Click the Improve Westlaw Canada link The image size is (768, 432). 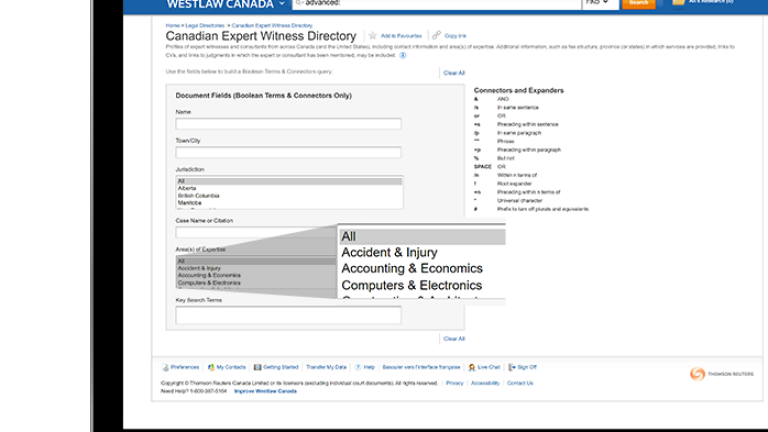pos(265,391)
